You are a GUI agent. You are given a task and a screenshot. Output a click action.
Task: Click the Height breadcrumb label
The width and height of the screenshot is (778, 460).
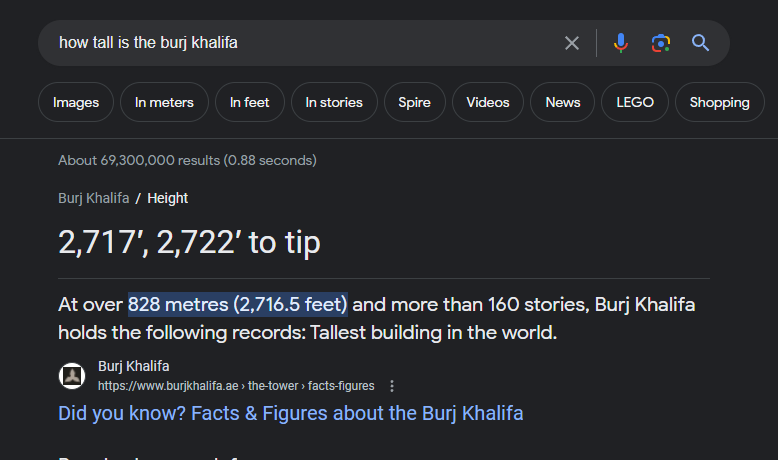point(168,198)
